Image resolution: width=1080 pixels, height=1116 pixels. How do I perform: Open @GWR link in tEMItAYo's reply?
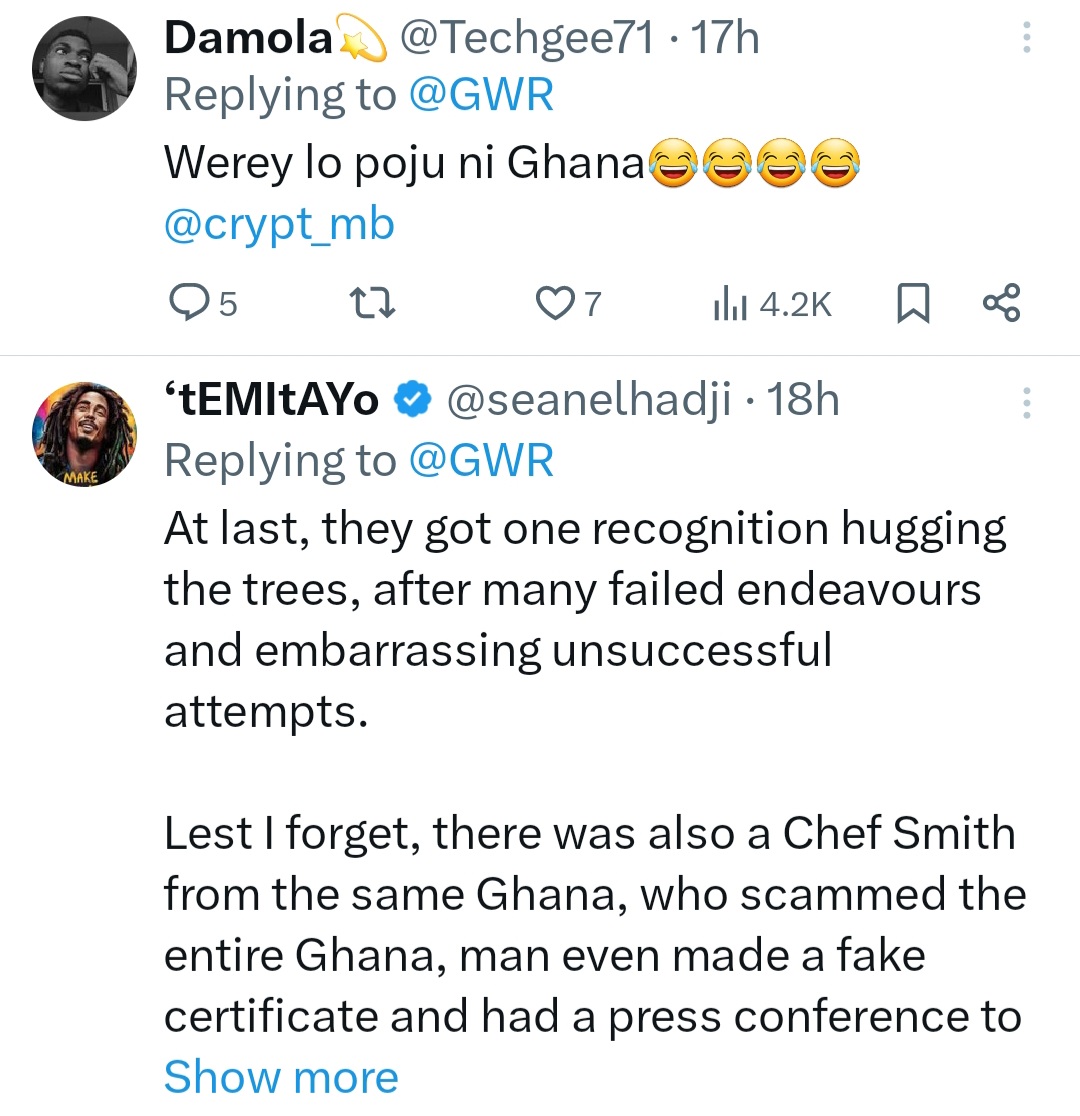click(x=481, y=460)
